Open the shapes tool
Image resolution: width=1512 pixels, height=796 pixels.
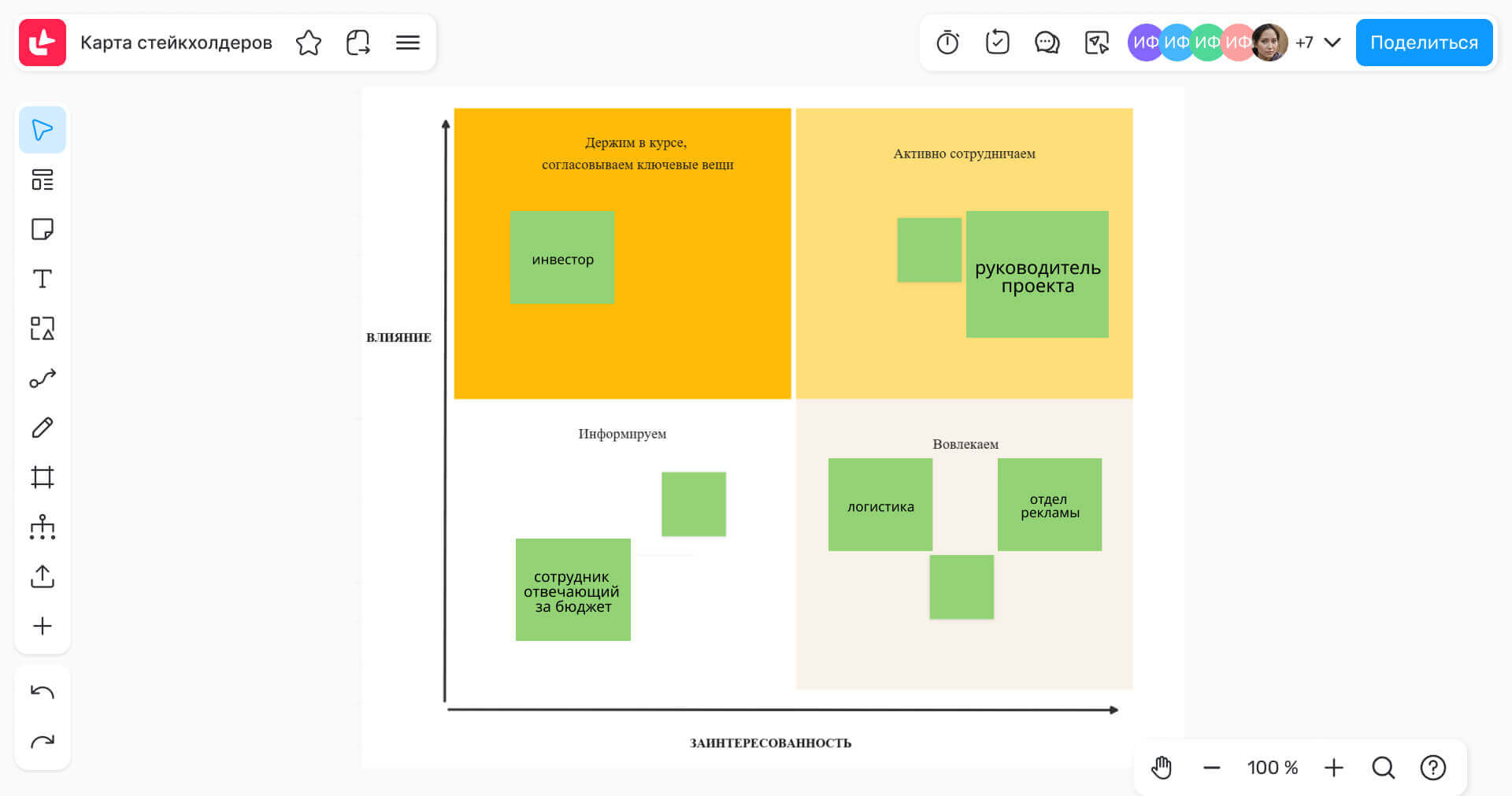42,328
